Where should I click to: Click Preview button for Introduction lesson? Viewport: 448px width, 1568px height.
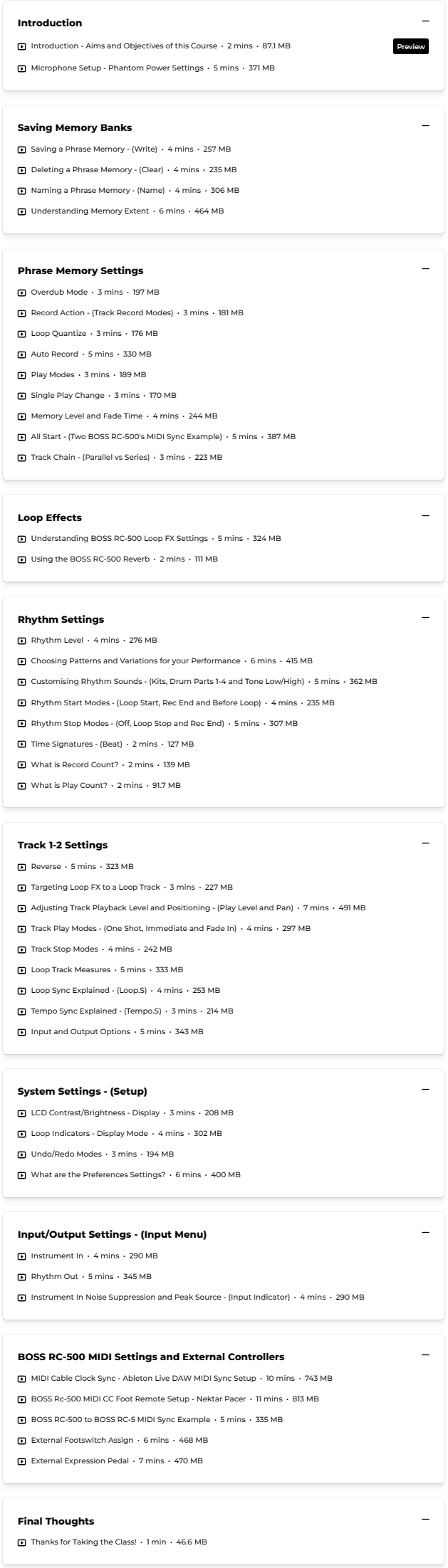411,47
